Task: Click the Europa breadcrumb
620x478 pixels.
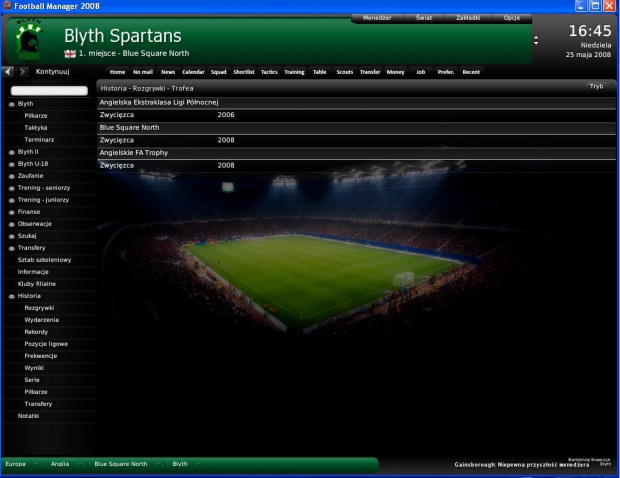Action: [x=15, y=464]
